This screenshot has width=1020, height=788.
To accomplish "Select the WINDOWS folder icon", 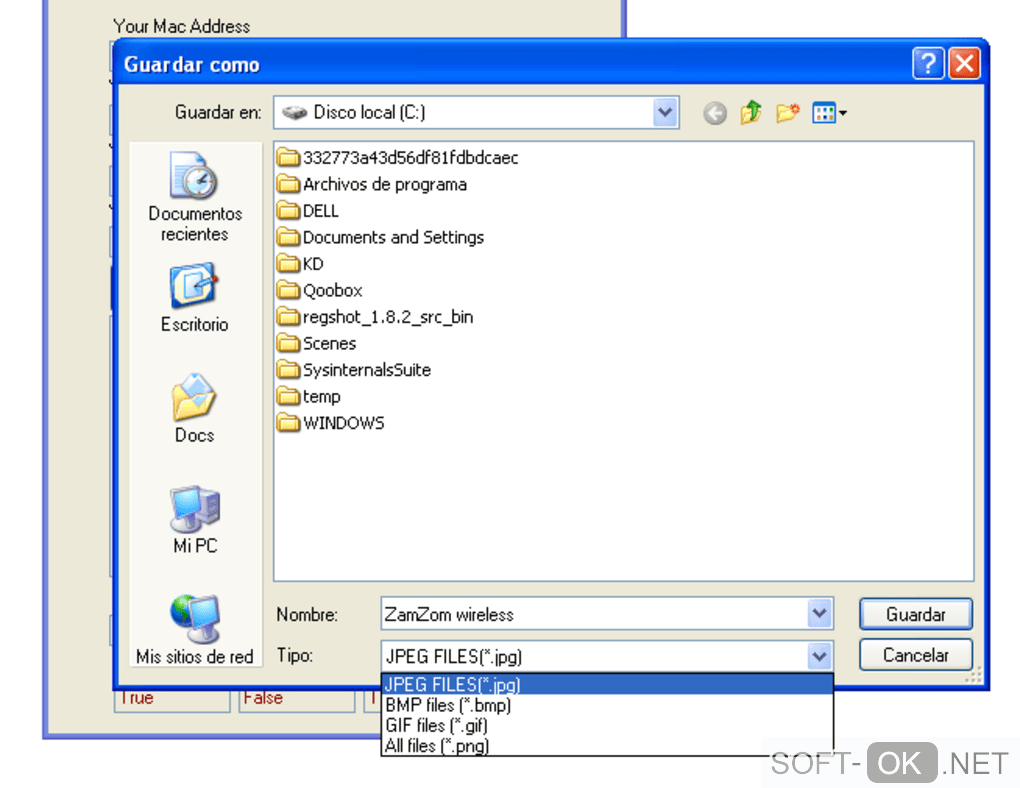I will click(288, 423).
